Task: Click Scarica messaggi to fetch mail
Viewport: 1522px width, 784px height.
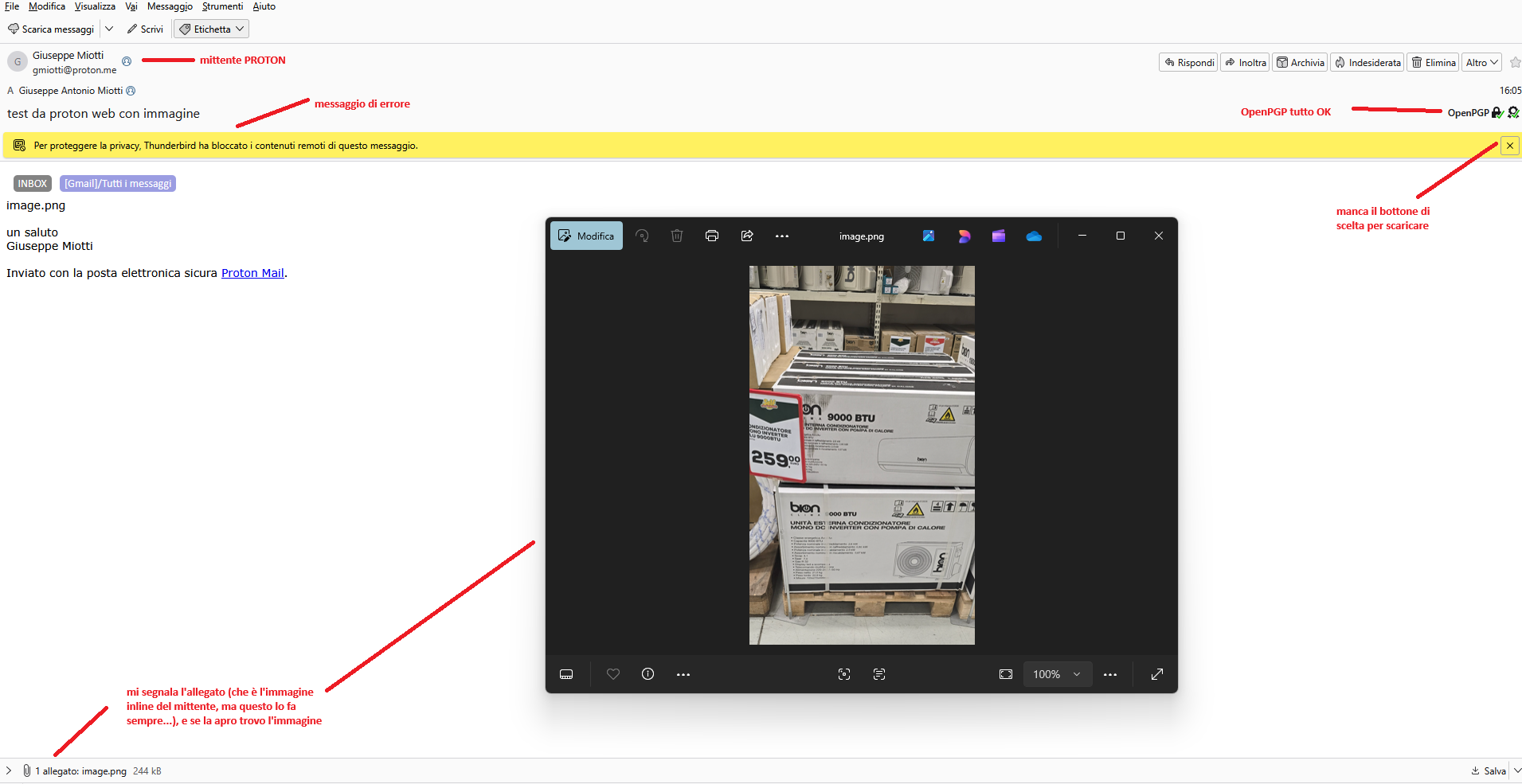Action: click(51, 29)
